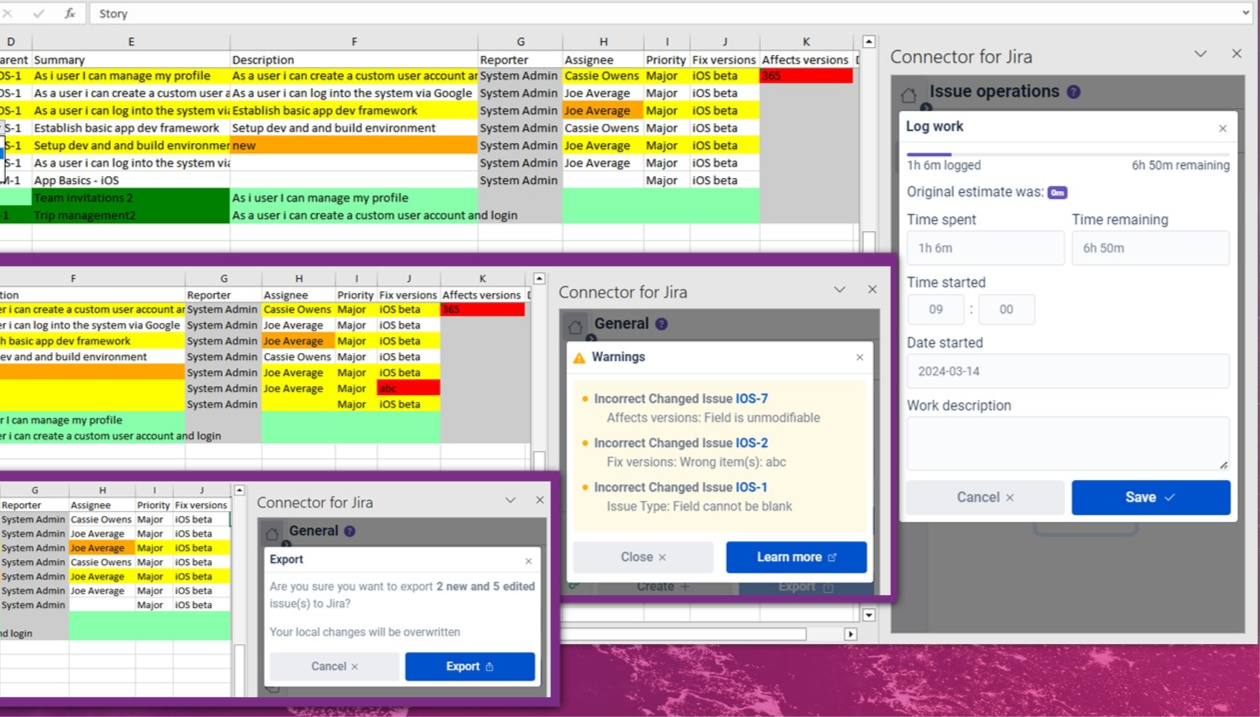
Task: Click the warning triangle icon in Warnings dialog
Action: [579, 357]
